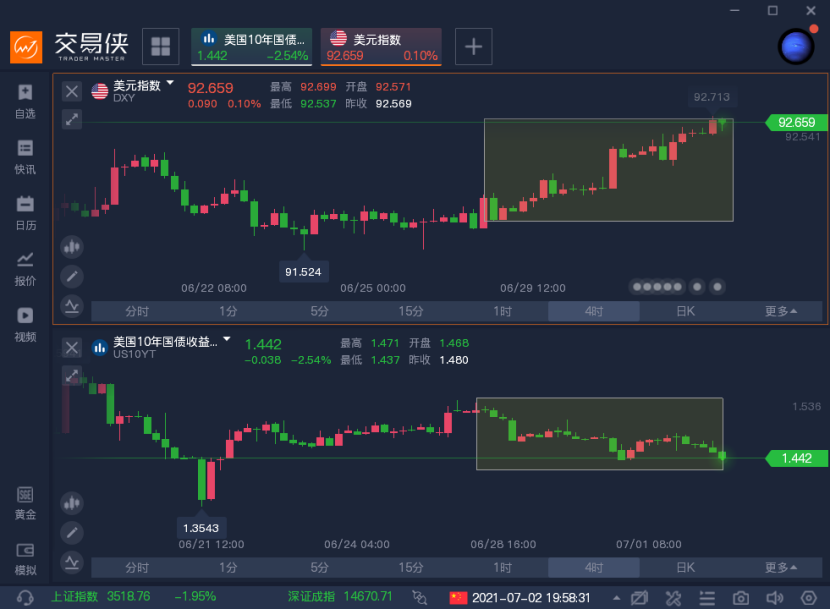Open the 快讯 news flash sidebar item

point(25,157)
